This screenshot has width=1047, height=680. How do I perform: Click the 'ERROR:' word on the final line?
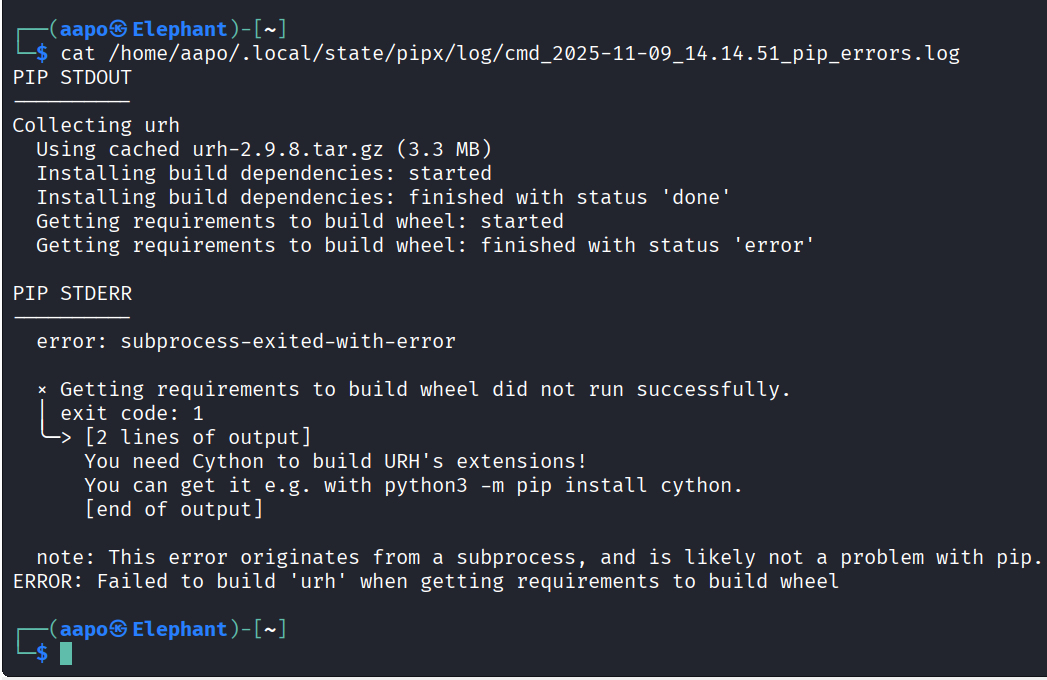tap(48, 581)
